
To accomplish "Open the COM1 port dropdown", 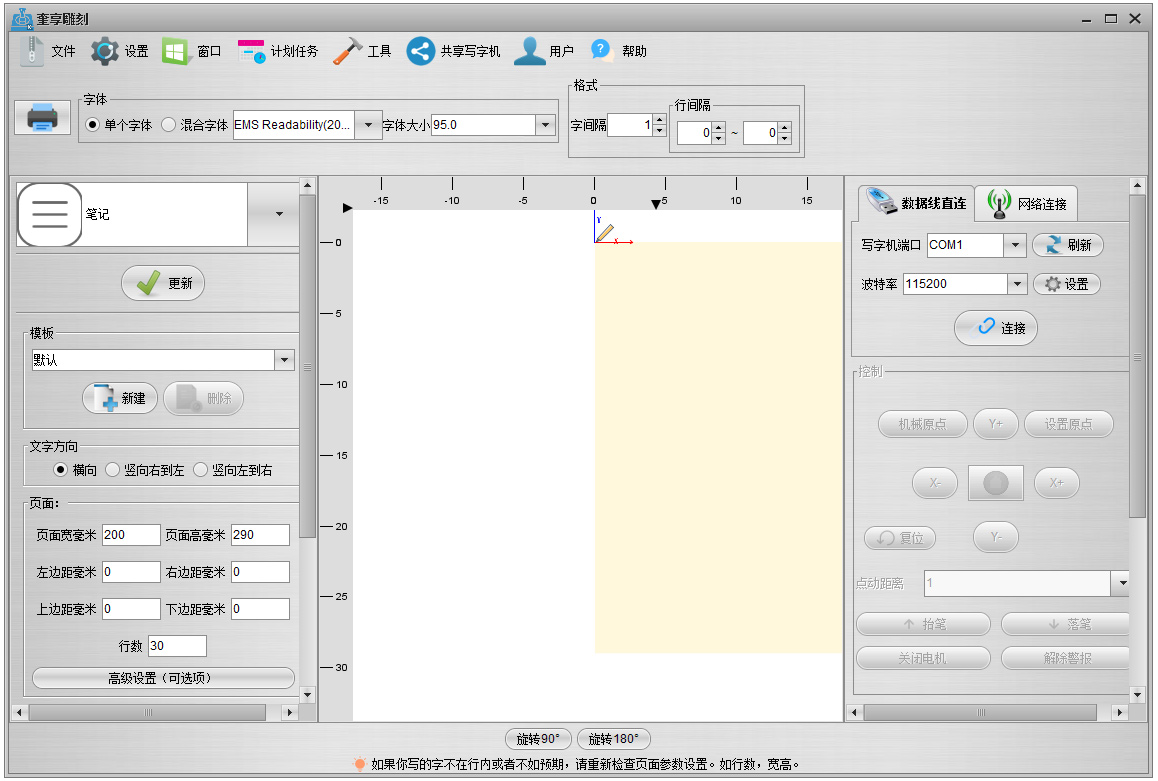I will (x=1015, y=245).
